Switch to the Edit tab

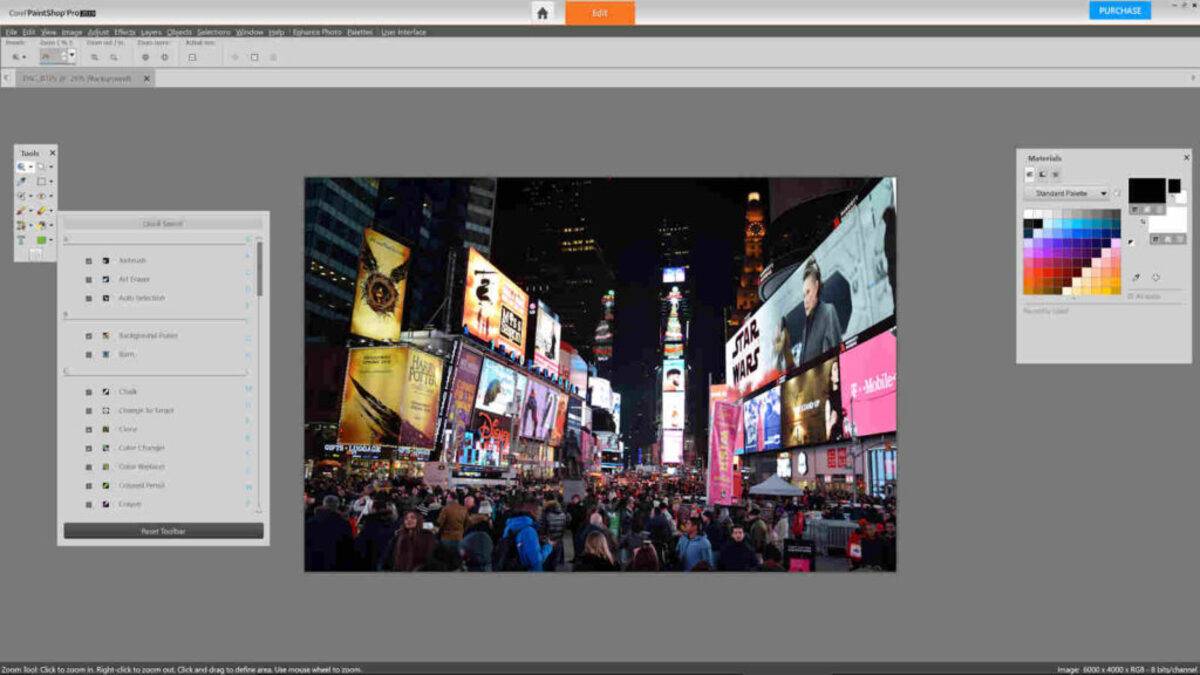(x=600, y=13)
